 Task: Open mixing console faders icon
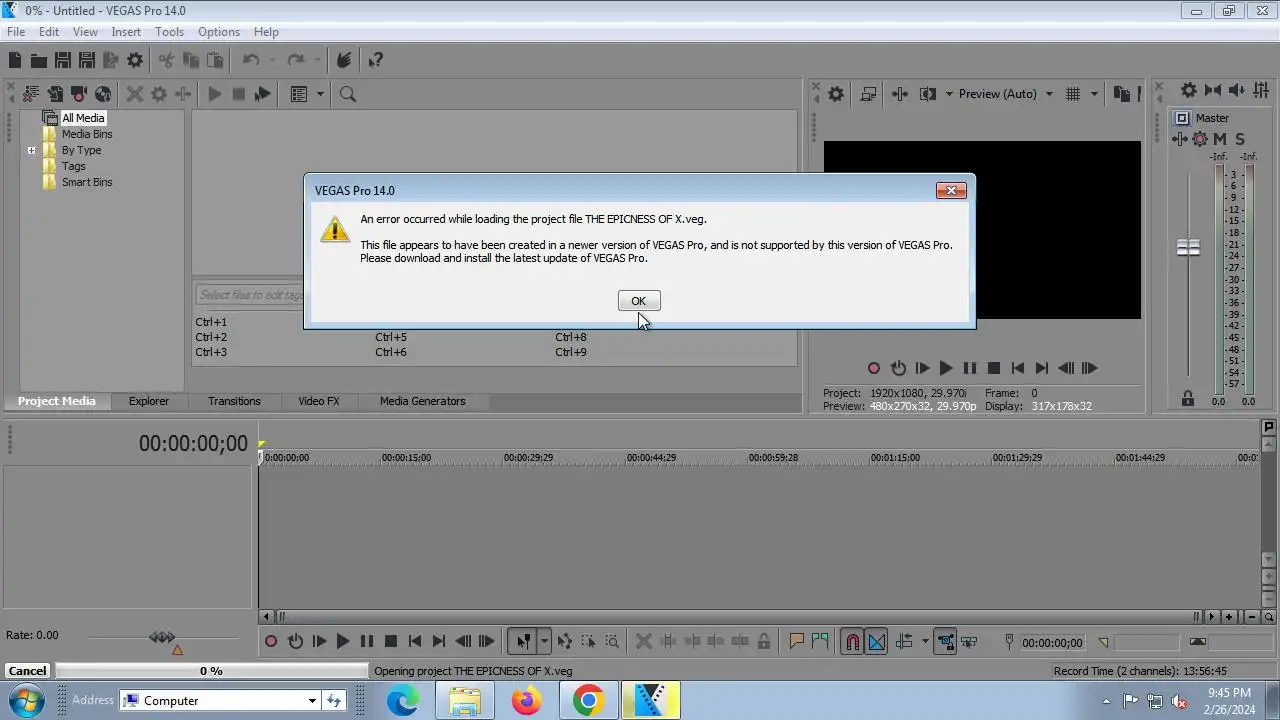click(1261, 90)
